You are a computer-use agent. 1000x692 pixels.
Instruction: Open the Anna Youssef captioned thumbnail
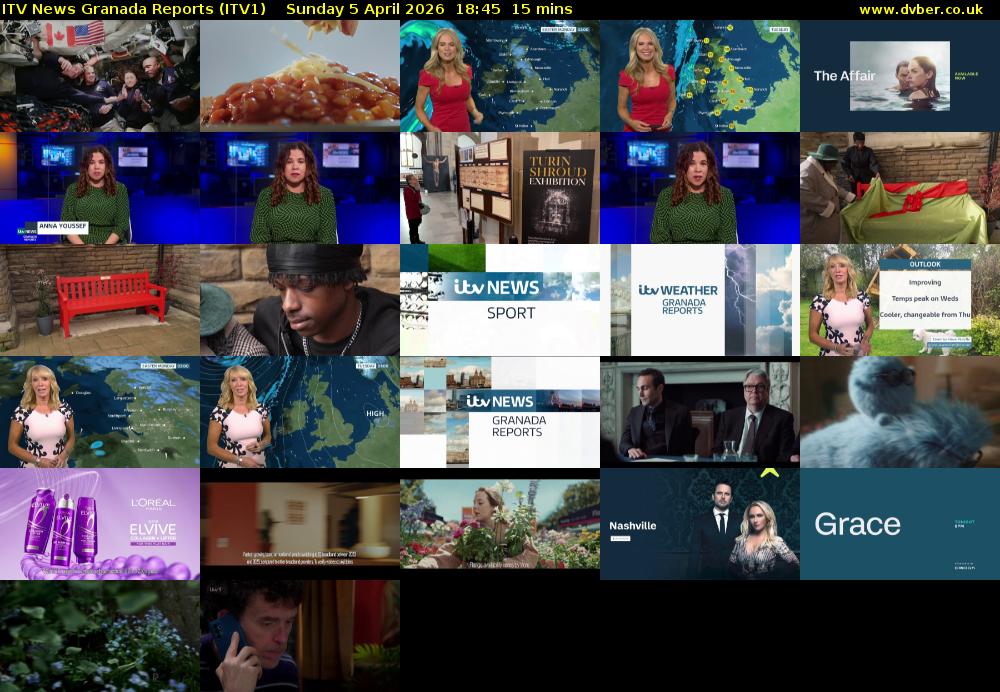(100, 188)
